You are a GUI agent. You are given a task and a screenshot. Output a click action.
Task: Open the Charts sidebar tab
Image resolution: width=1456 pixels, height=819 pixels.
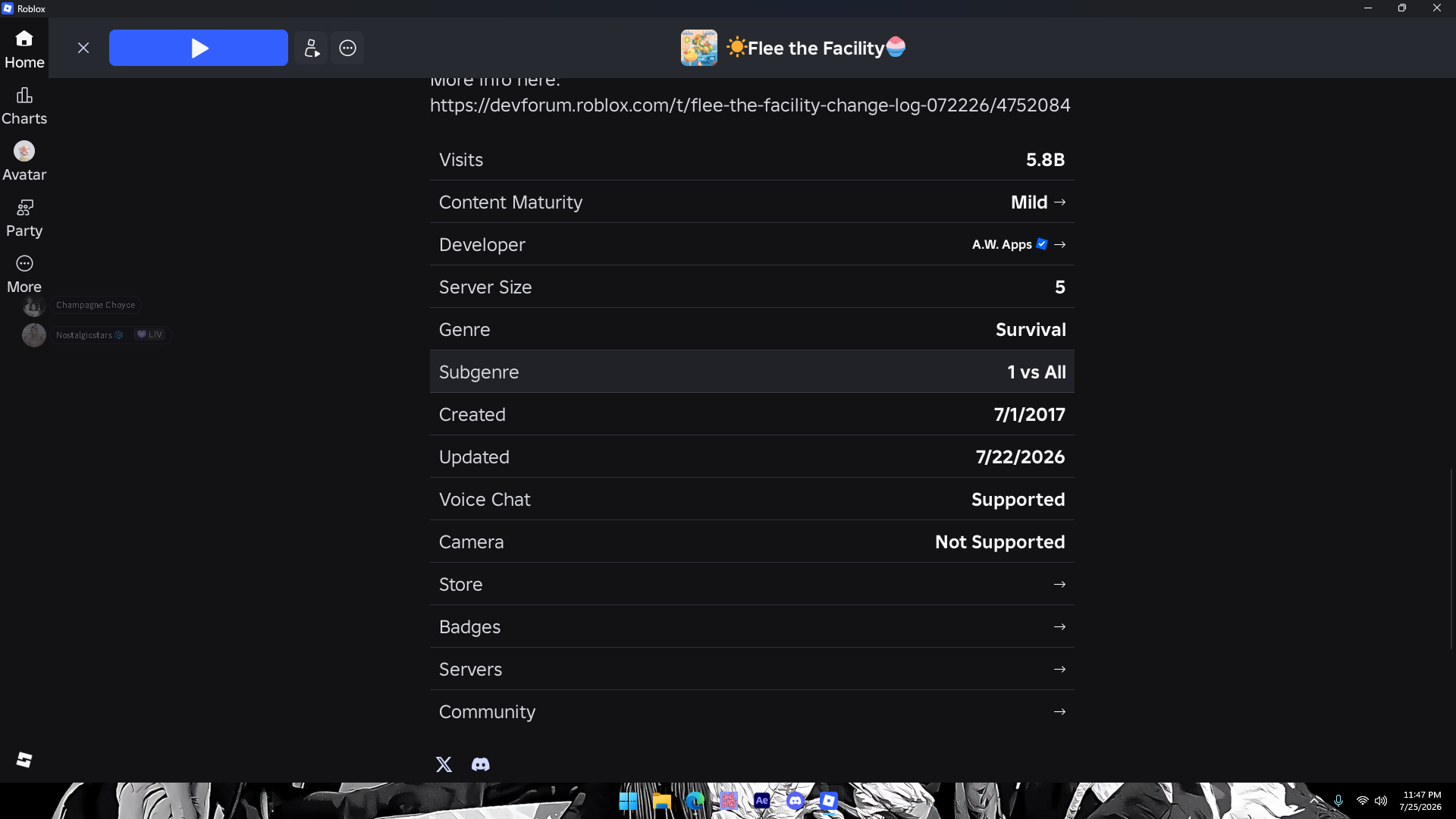(24, 105)
